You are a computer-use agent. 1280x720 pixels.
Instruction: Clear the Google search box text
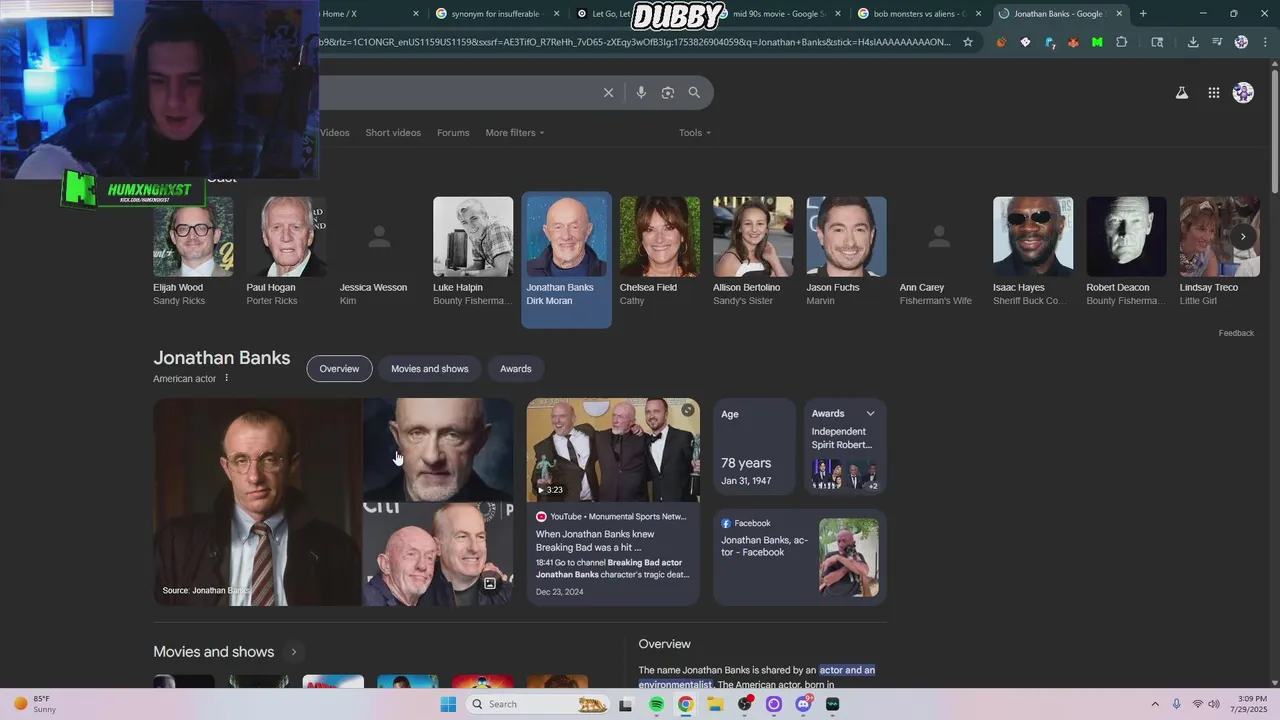coord(608,93)
